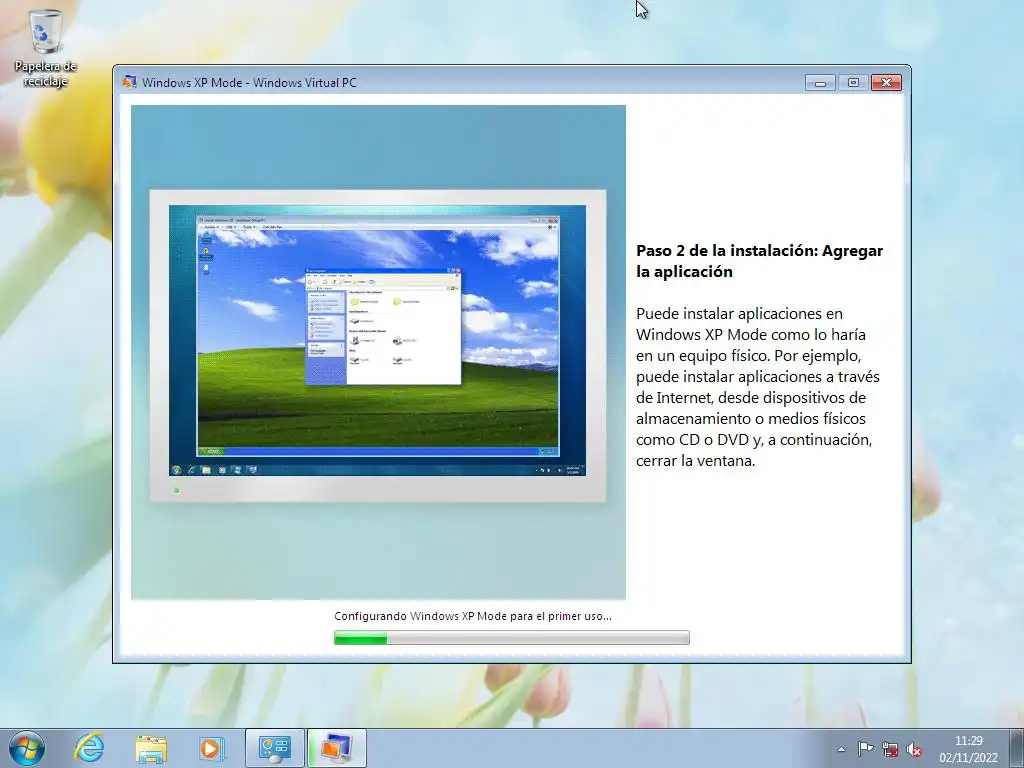Open Windows Explorer folder icon in taskbar

[151, 748]
